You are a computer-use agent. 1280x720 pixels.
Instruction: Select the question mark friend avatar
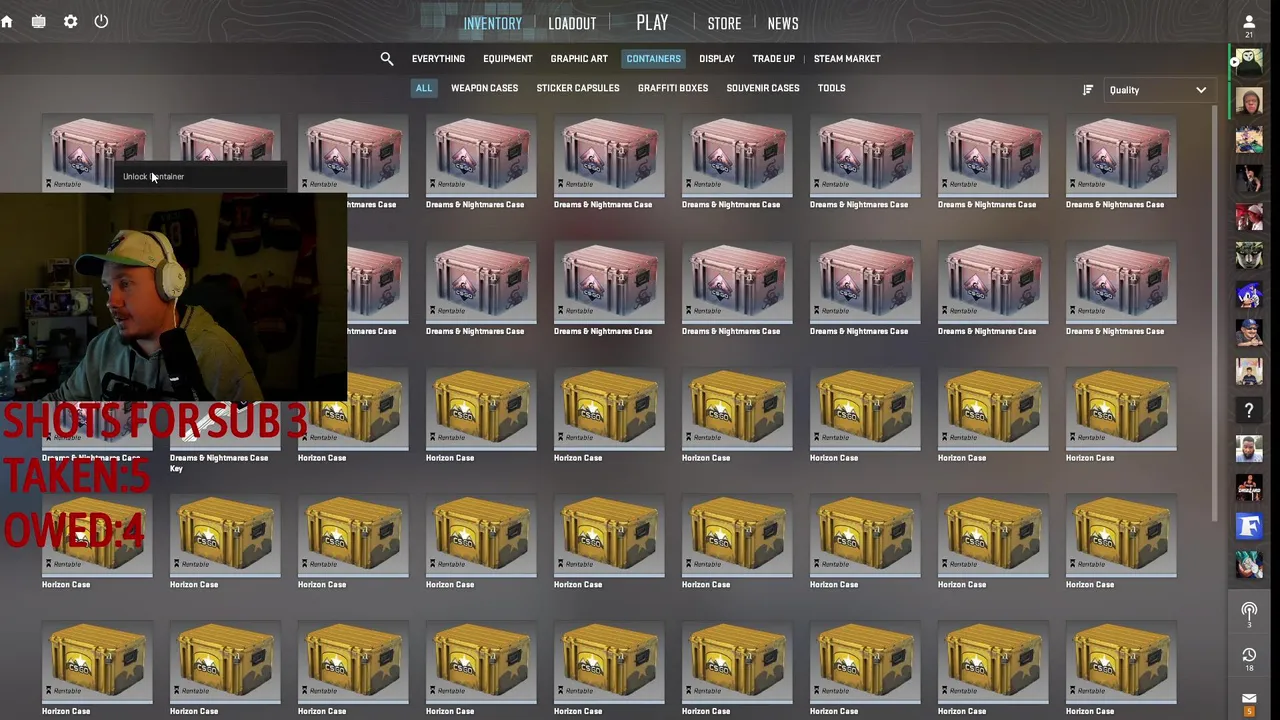pyautogui.click(x=1249, y=410)
